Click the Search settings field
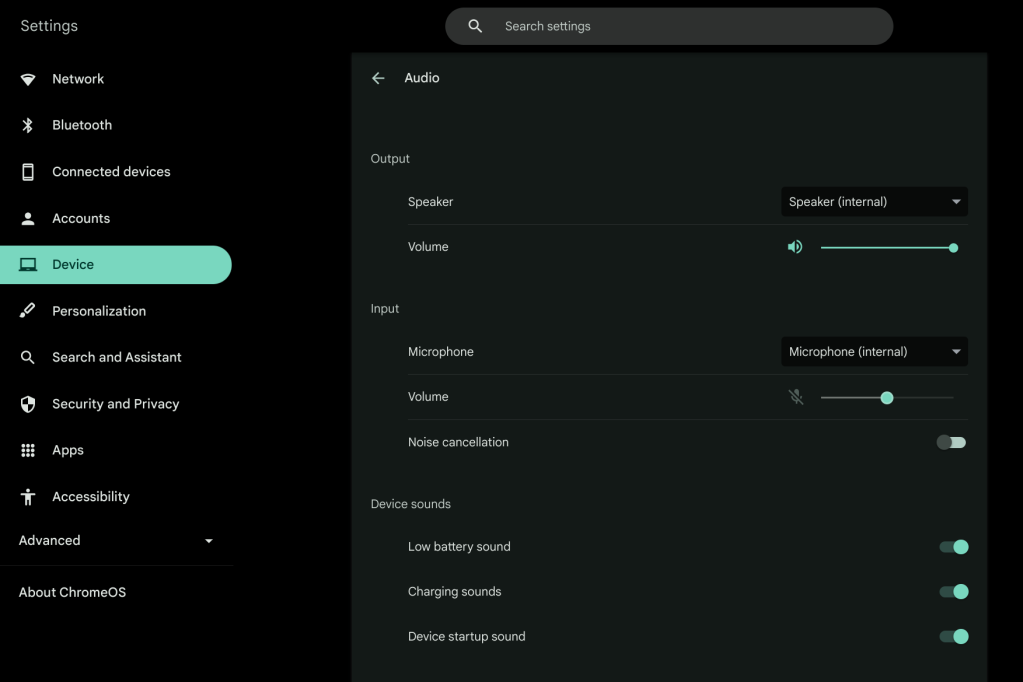This screenshot has height=682, width=1023. [668, 25]
